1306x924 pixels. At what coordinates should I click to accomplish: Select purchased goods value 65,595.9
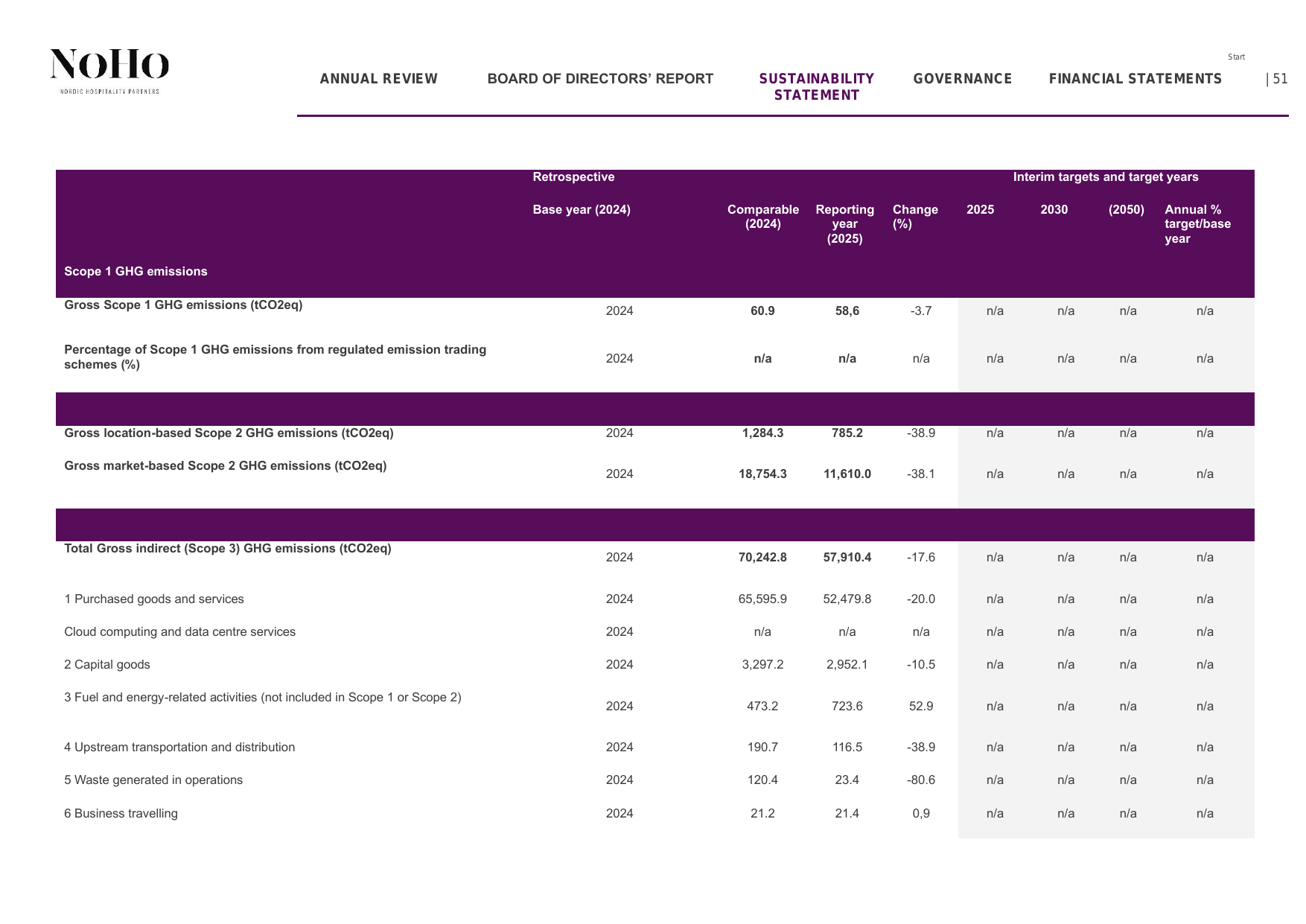tap(762, 599)
